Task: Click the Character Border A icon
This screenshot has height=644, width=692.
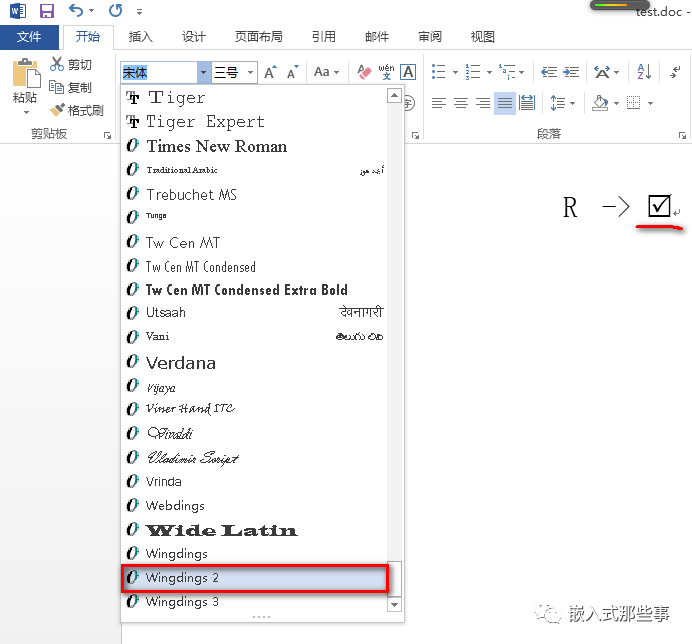Action: pyautogui.click(x=408, y=72)
